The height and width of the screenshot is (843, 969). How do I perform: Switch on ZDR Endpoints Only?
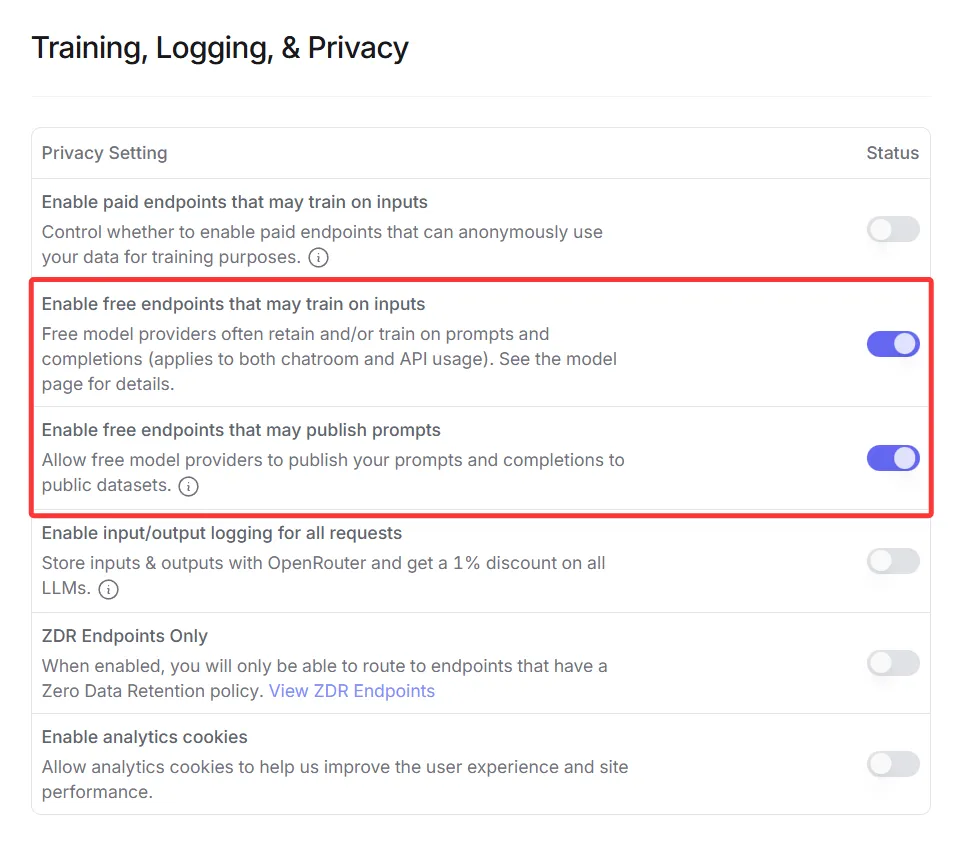click(892, 662)
